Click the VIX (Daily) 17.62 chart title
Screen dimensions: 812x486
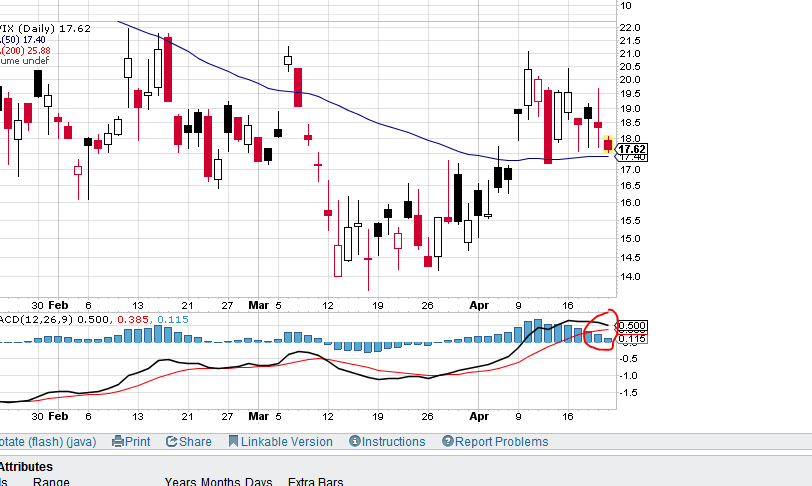(x=46, y=28)
